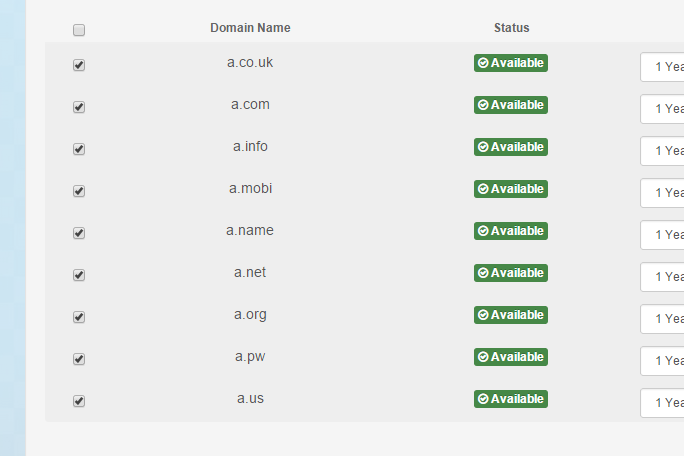Uncheck the a.info domain checkbox
684x456 pixels.
coord(79,149)
